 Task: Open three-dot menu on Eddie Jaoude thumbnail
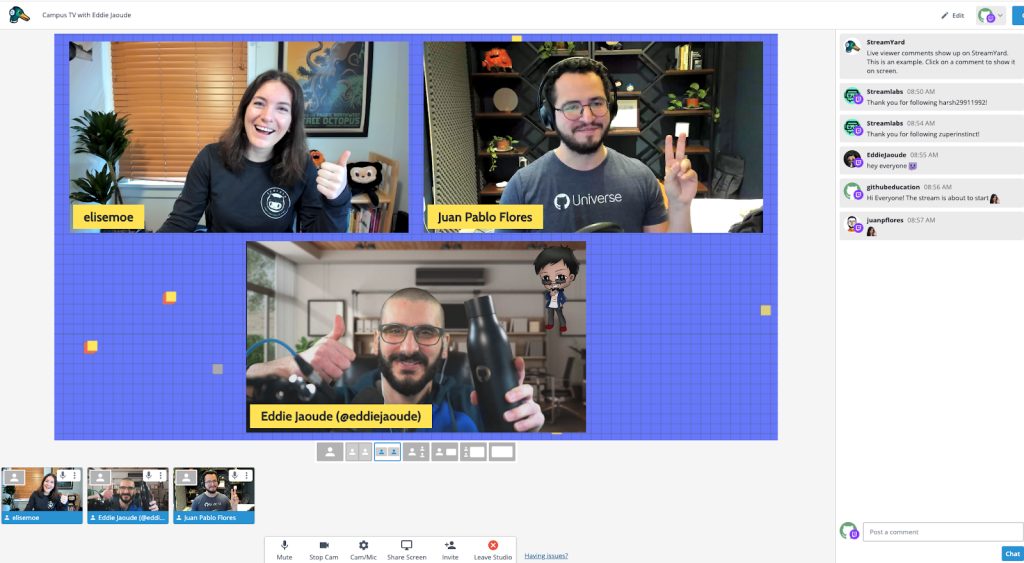[161, 476]
